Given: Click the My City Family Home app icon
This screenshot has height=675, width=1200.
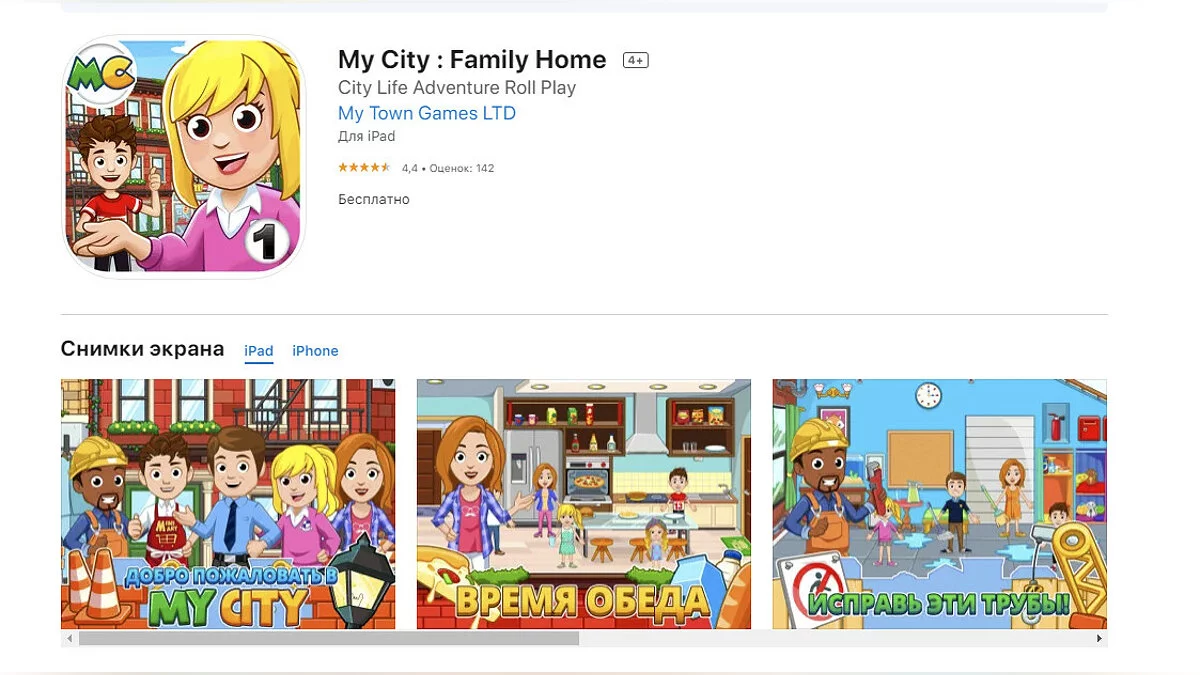Looking at the screenshot, I should pos(184,156).
